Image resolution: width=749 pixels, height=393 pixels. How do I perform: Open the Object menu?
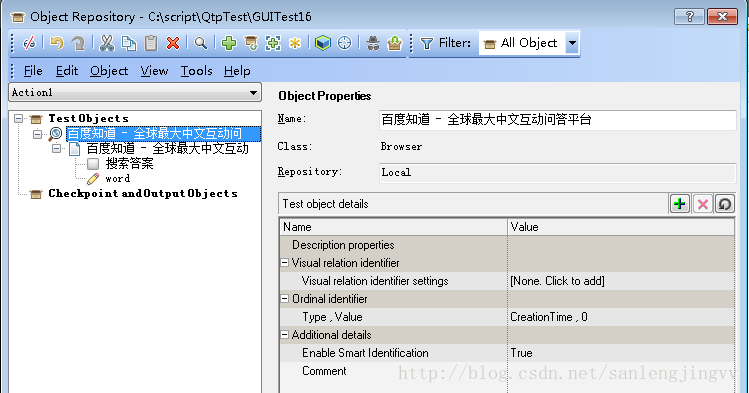click(109, 71)
